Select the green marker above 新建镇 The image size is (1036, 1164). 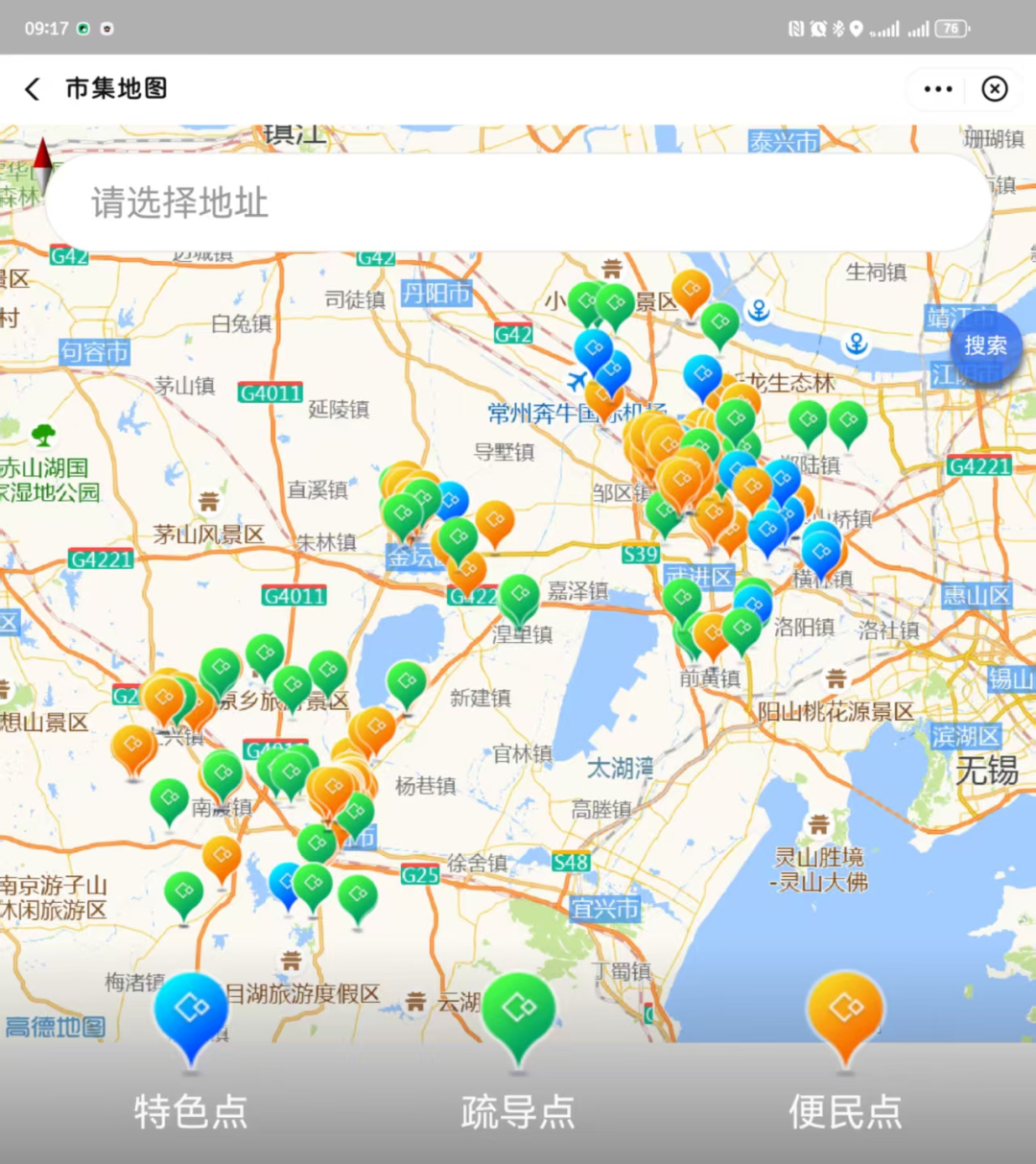click(406, 683)
